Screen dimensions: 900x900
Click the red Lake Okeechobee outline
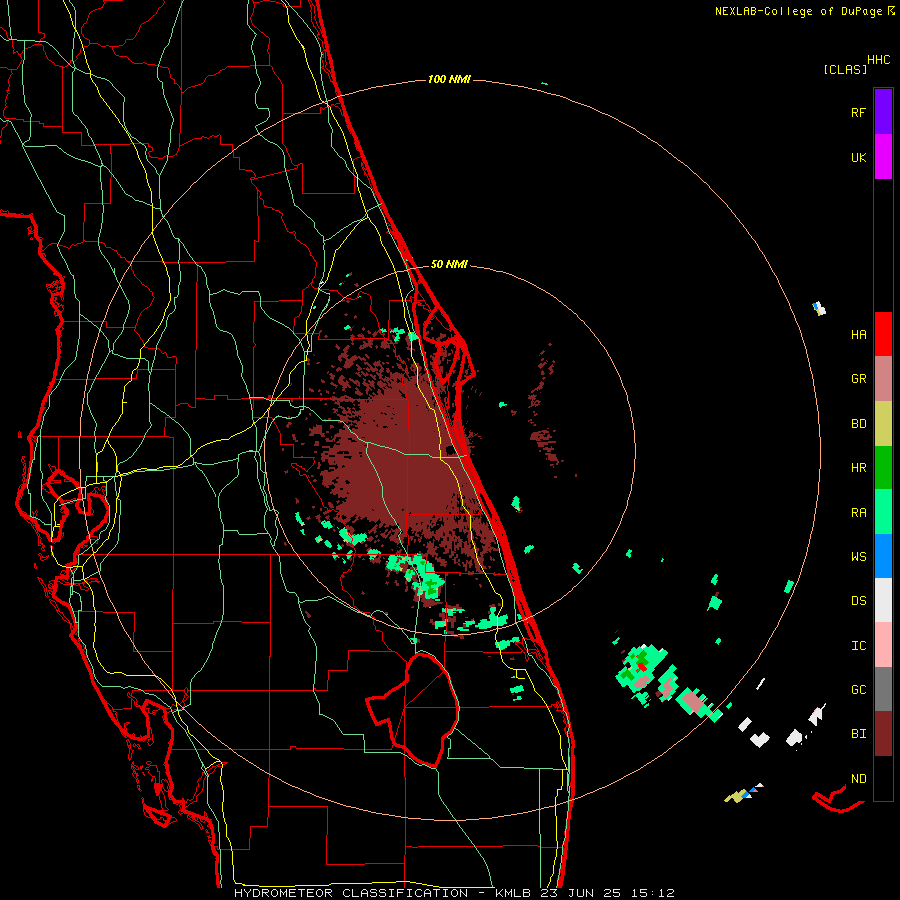point(412,710)
